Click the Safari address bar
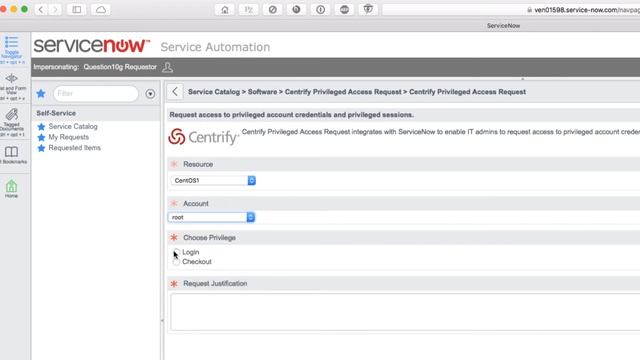The image size is (640, 360). (x=511, y=9)
